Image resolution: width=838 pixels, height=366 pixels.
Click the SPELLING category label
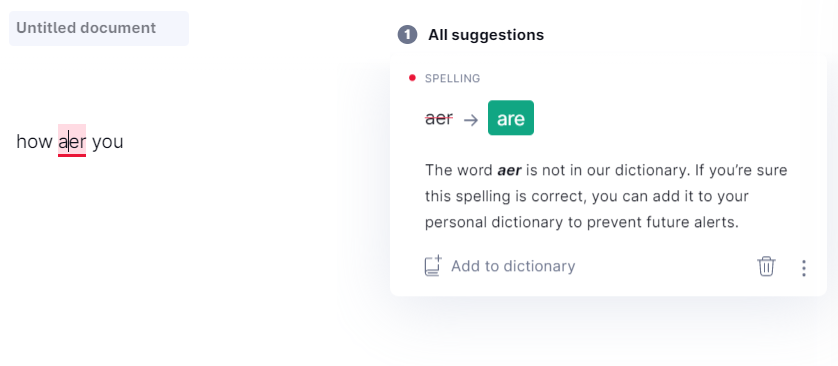452,79
